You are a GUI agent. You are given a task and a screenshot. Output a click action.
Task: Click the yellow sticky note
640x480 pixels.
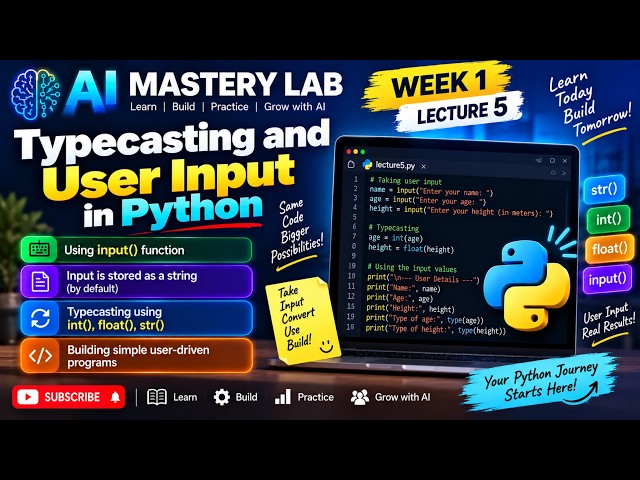(302, 320)
